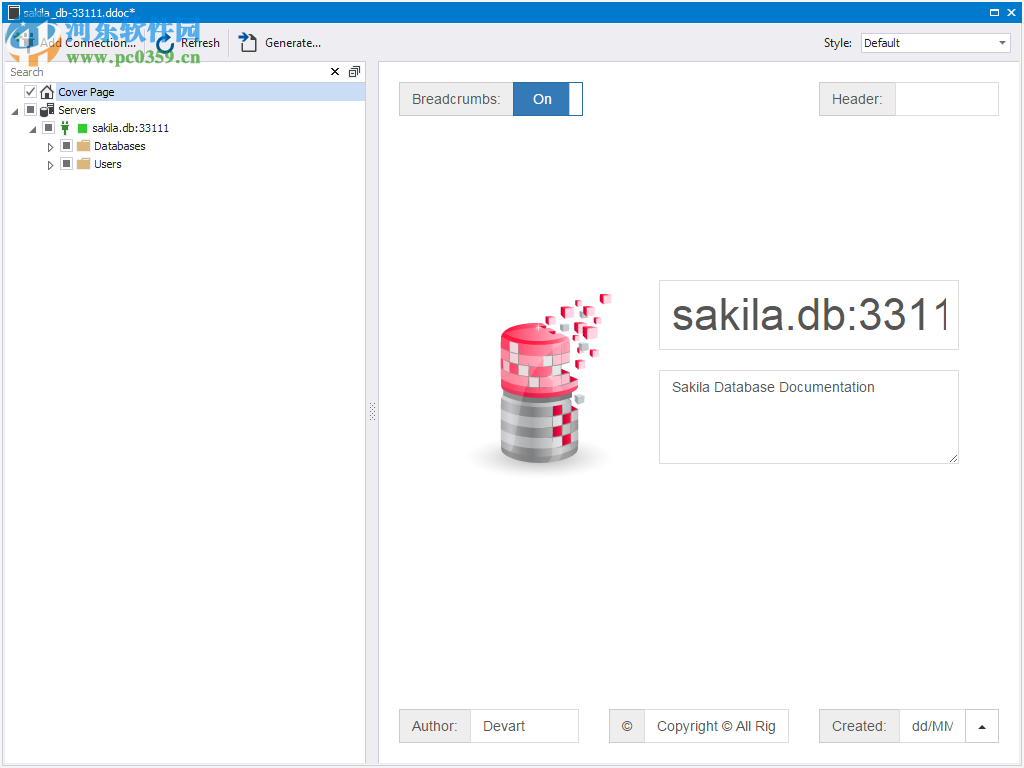Click the Author field containing Devart

524,726
